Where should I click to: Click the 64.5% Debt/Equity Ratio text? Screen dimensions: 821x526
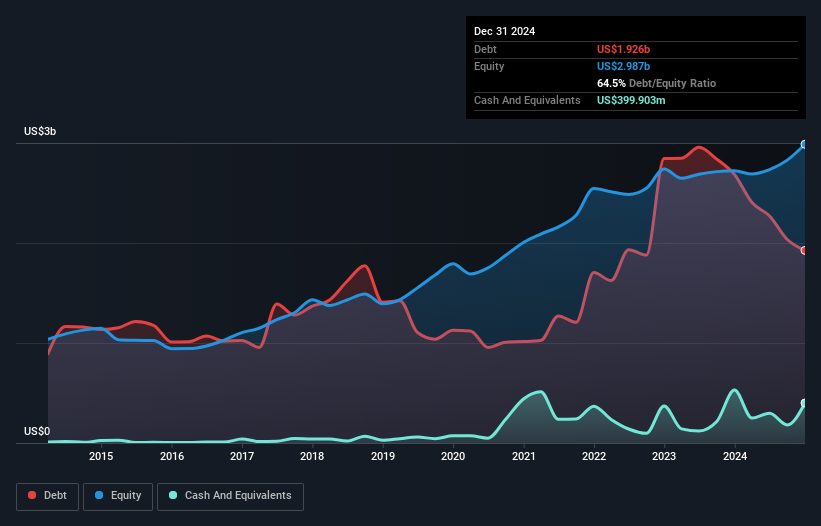pos(656,83)
